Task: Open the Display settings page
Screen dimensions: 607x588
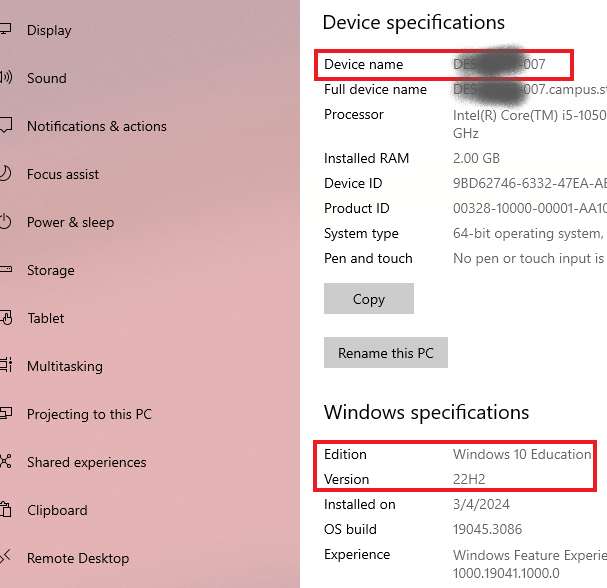Action: [x=49, y=30]
